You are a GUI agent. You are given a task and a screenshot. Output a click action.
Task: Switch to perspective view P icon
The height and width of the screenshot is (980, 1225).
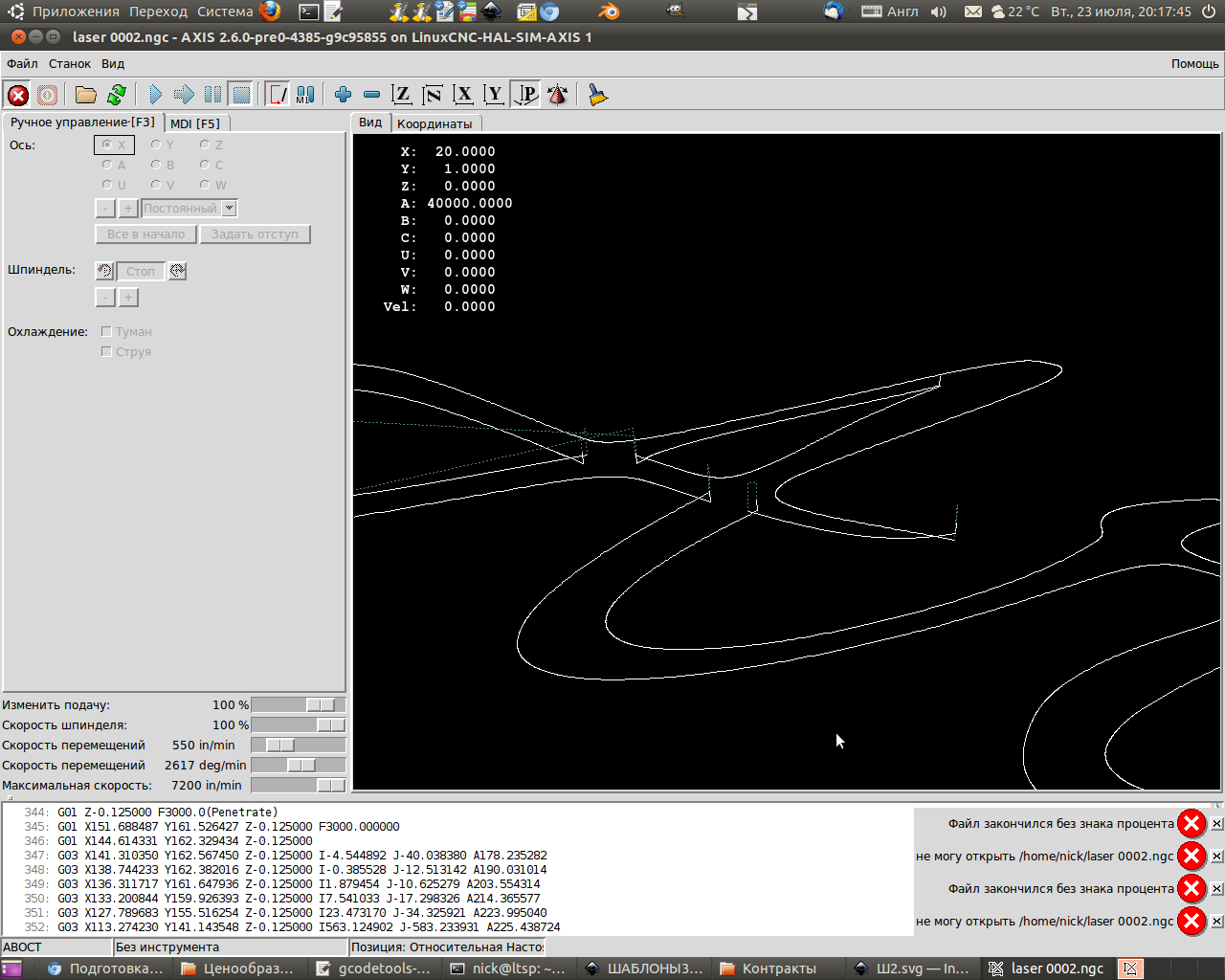click(x=525, y=95)
